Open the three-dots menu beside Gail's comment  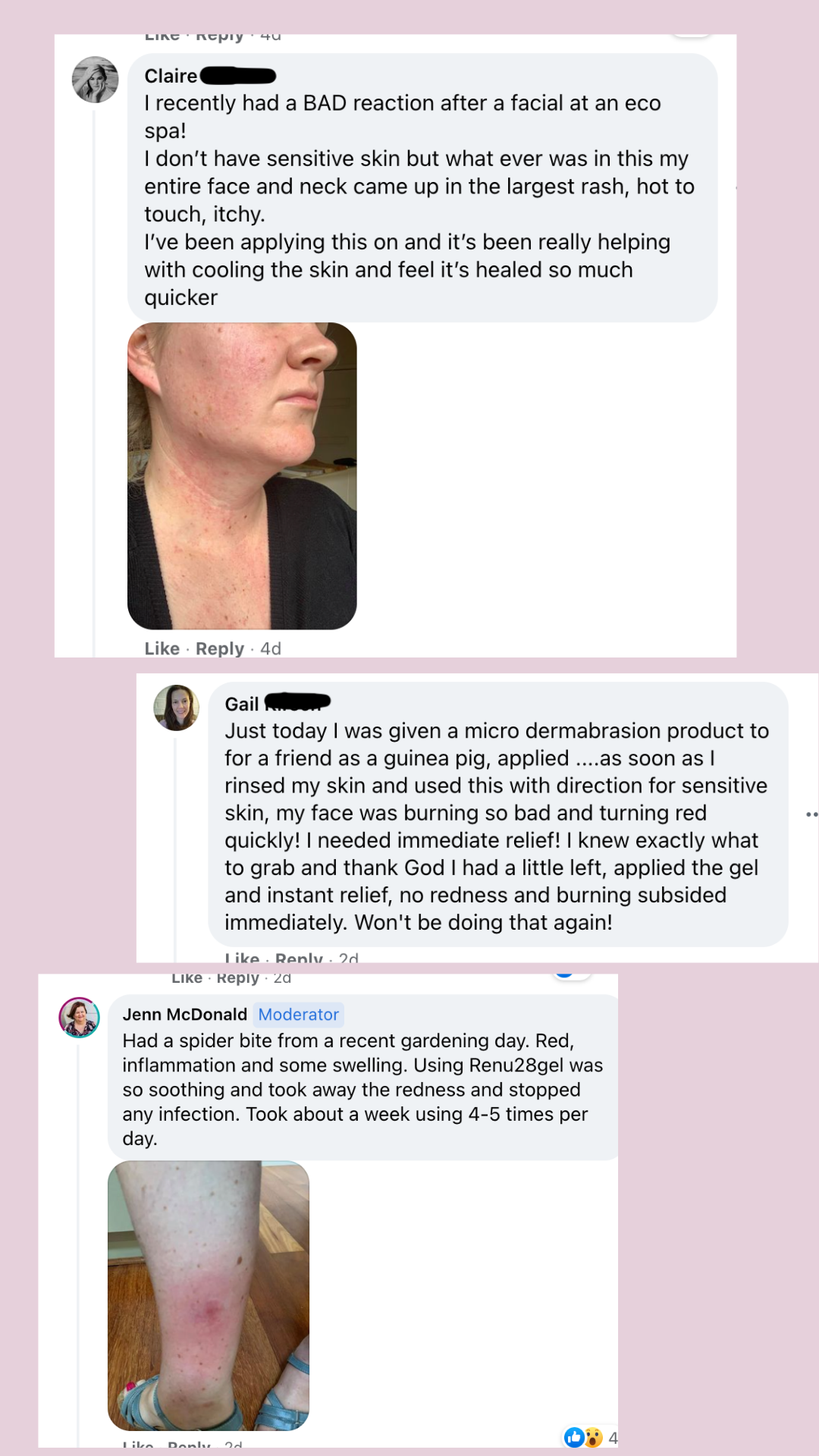coord(811,814)
